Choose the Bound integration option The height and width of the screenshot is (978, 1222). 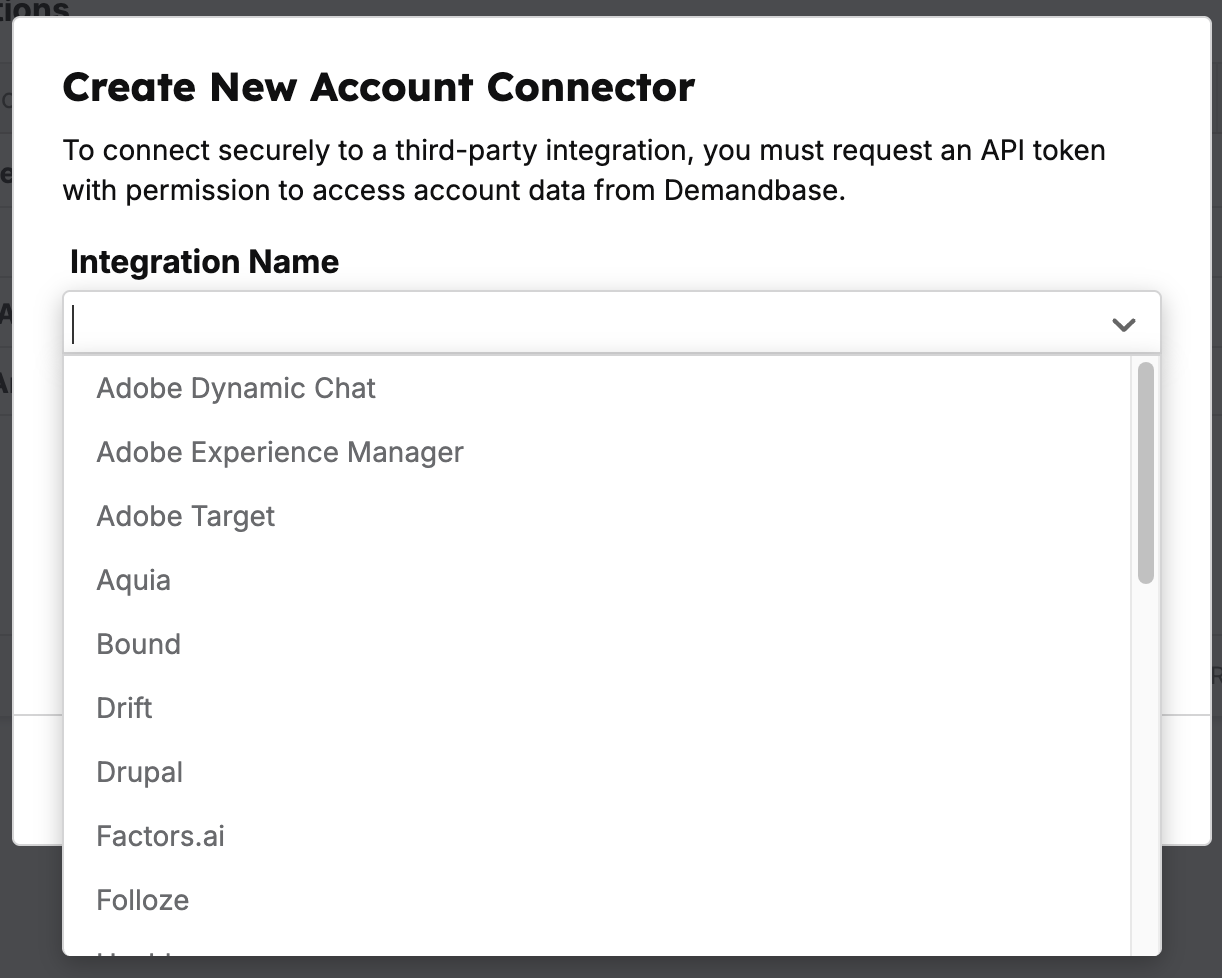pos(598,644)
